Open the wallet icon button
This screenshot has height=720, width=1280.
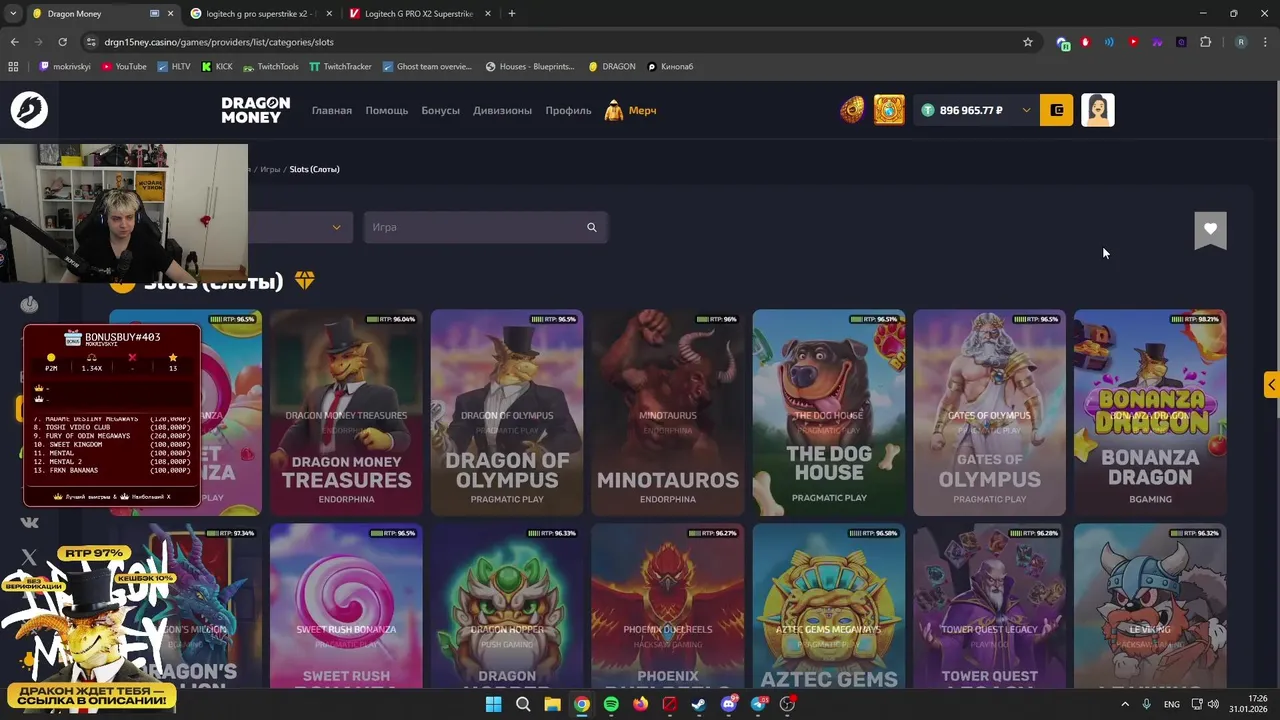1057,110
